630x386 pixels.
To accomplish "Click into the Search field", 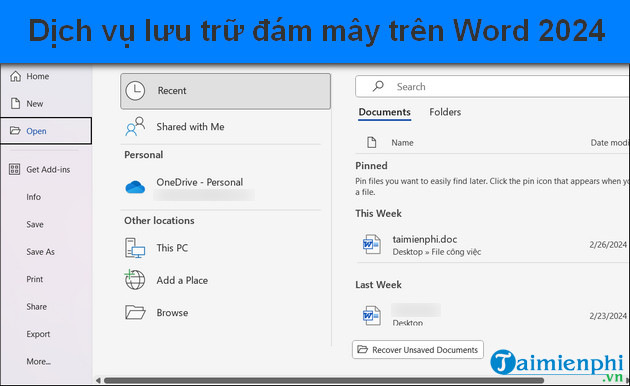I will [x=493, y=86].
